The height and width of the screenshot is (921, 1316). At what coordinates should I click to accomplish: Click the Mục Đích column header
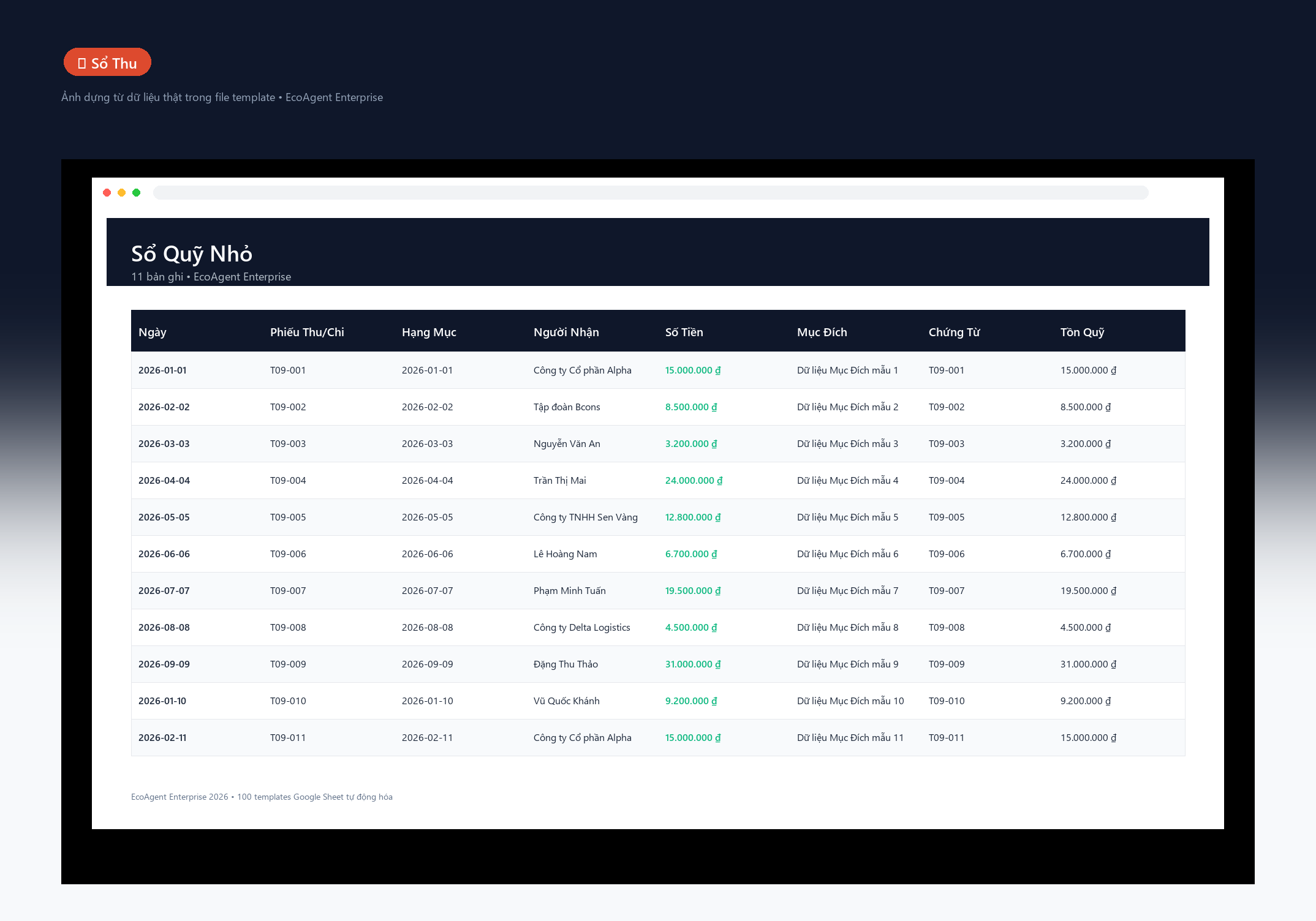822,332
